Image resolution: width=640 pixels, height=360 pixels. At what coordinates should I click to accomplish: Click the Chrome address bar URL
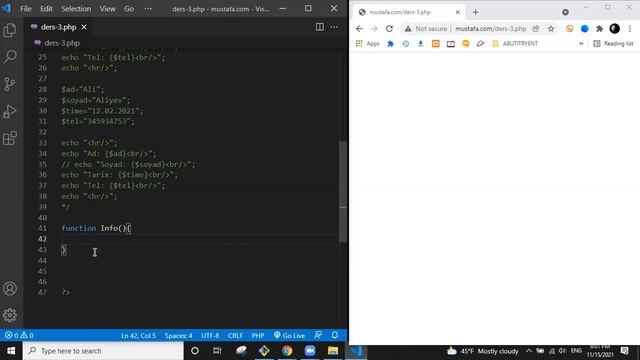click(x=491, y=29)
